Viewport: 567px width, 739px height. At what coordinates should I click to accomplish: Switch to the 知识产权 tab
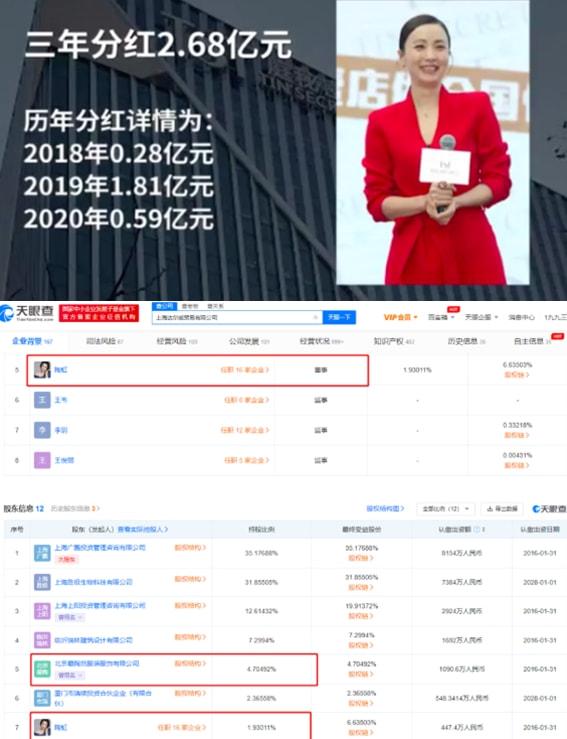(394, 341)
